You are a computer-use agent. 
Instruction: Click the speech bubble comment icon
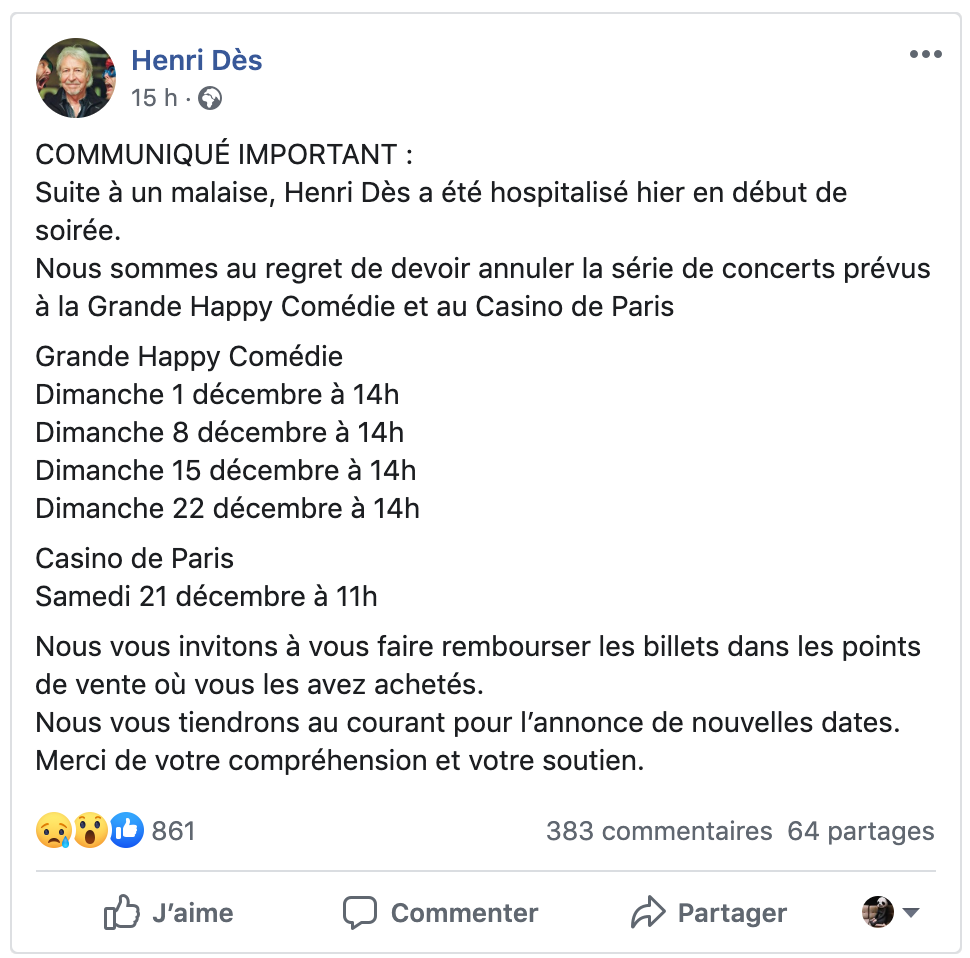pyautogui.click(x=359, y=912)
